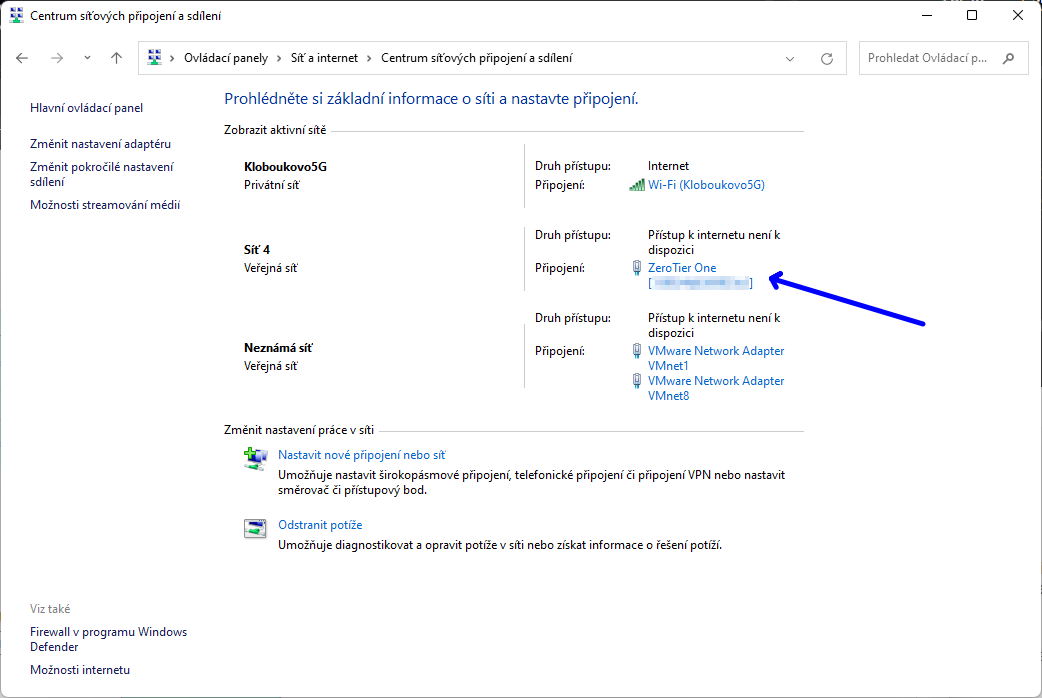Minimize the Centrum síťových připojení window
This screenshot has width=1042, height=698.
click(926, 15)
